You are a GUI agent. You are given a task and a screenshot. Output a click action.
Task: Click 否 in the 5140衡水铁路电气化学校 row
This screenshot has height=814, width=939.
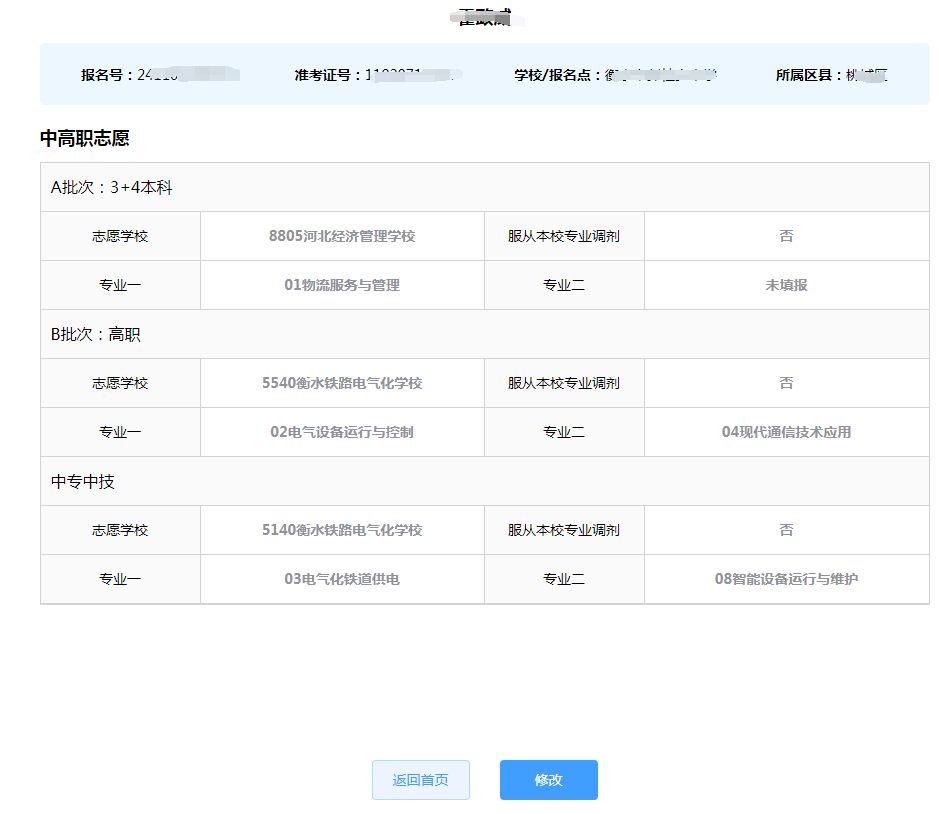click(x=786, y=530)
